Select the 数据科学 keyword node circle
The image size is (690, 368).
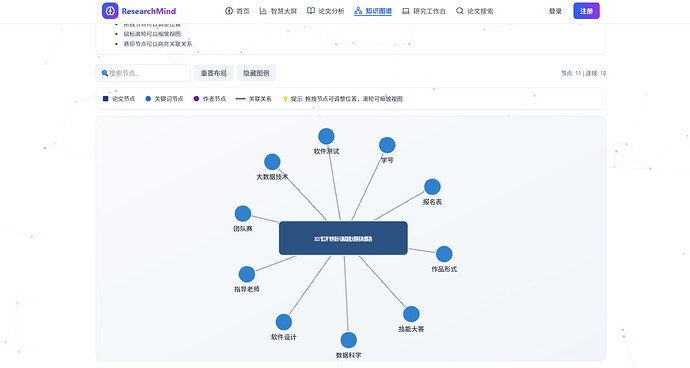tap(349, 340)
